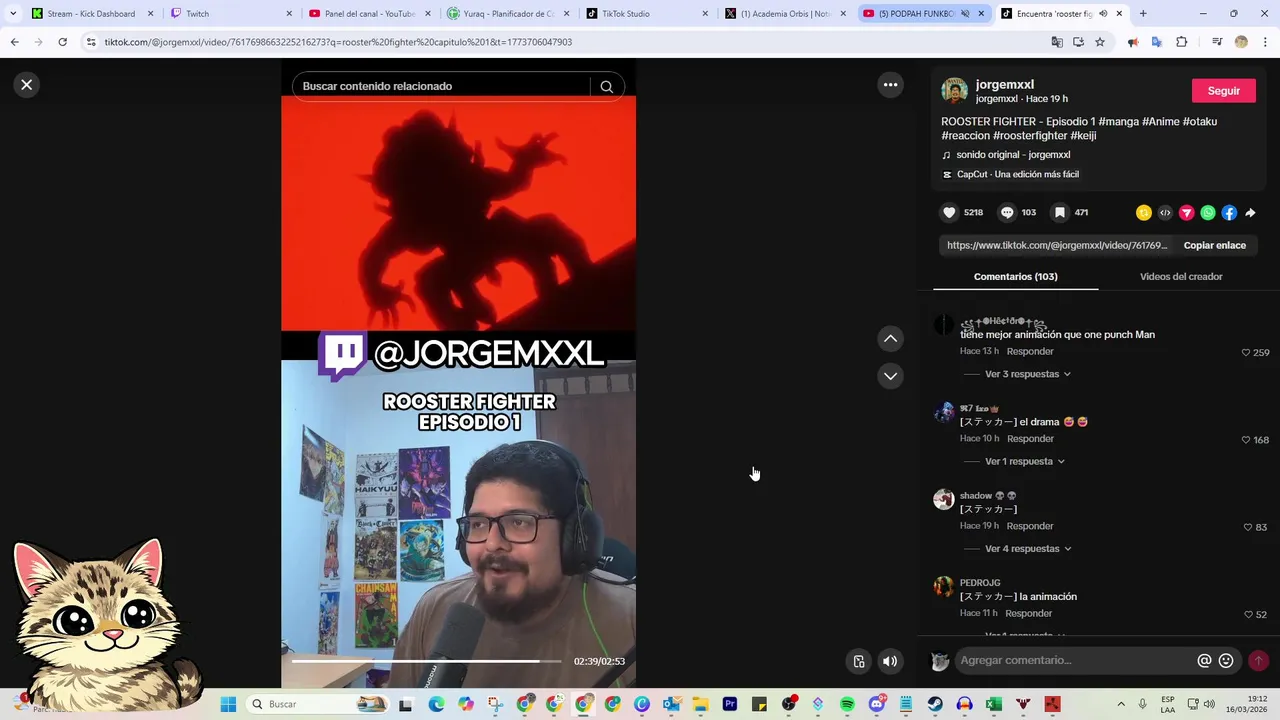The width and height of the screenshot is (1280, 720).
Task: Share via pink send-to-friends icon
Action: coord(1186,213)
